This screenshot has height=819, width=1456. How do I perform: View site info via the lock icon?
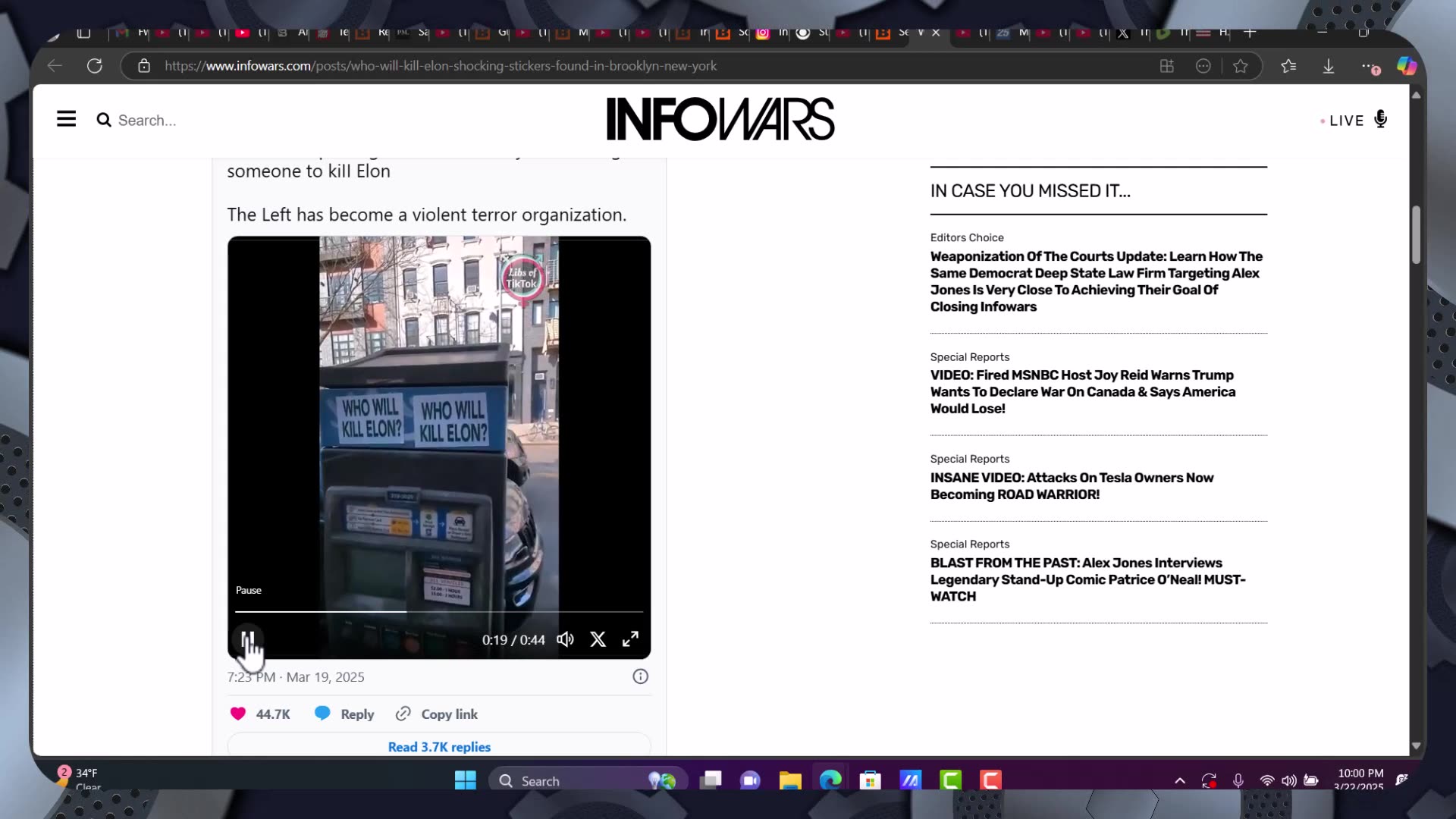pos(144,66)
